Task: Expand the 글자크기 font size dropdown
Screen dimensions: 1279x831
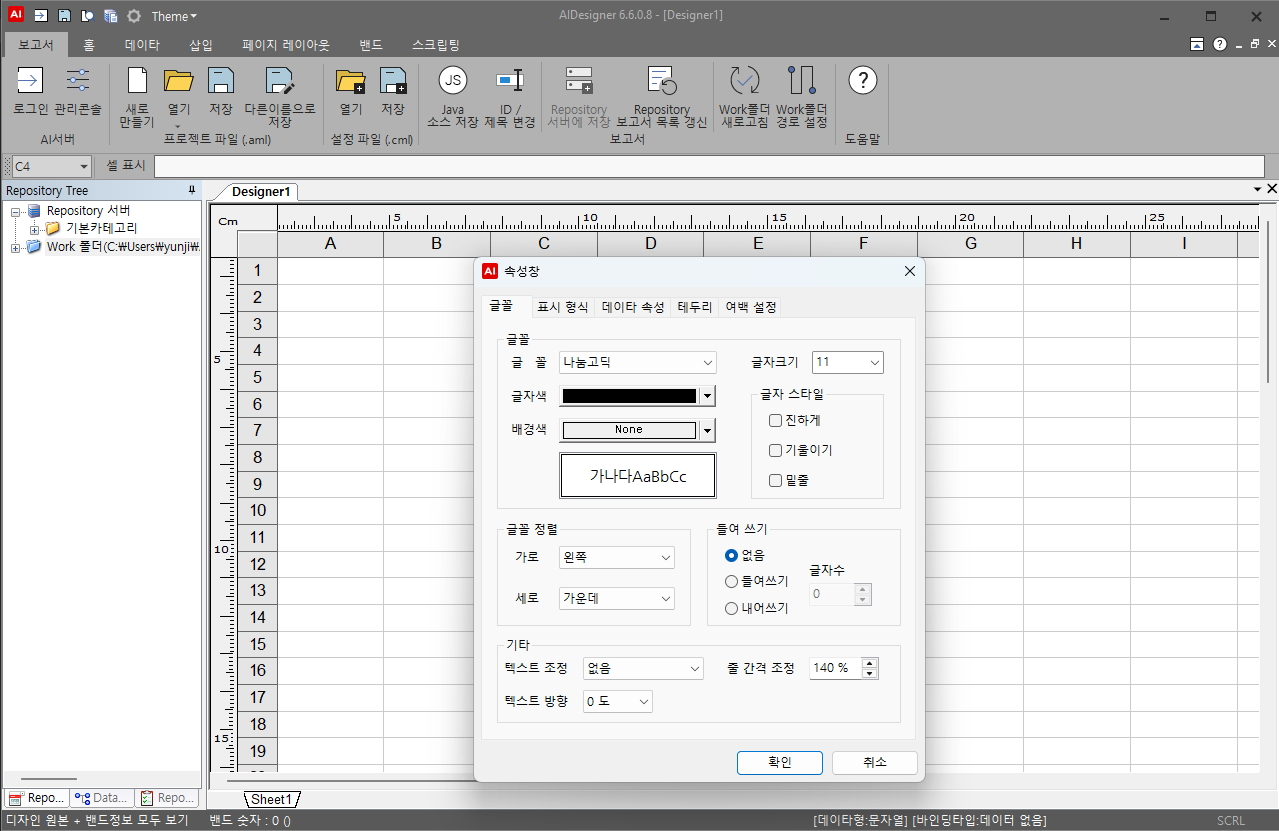Action: [x=847, y=362]
